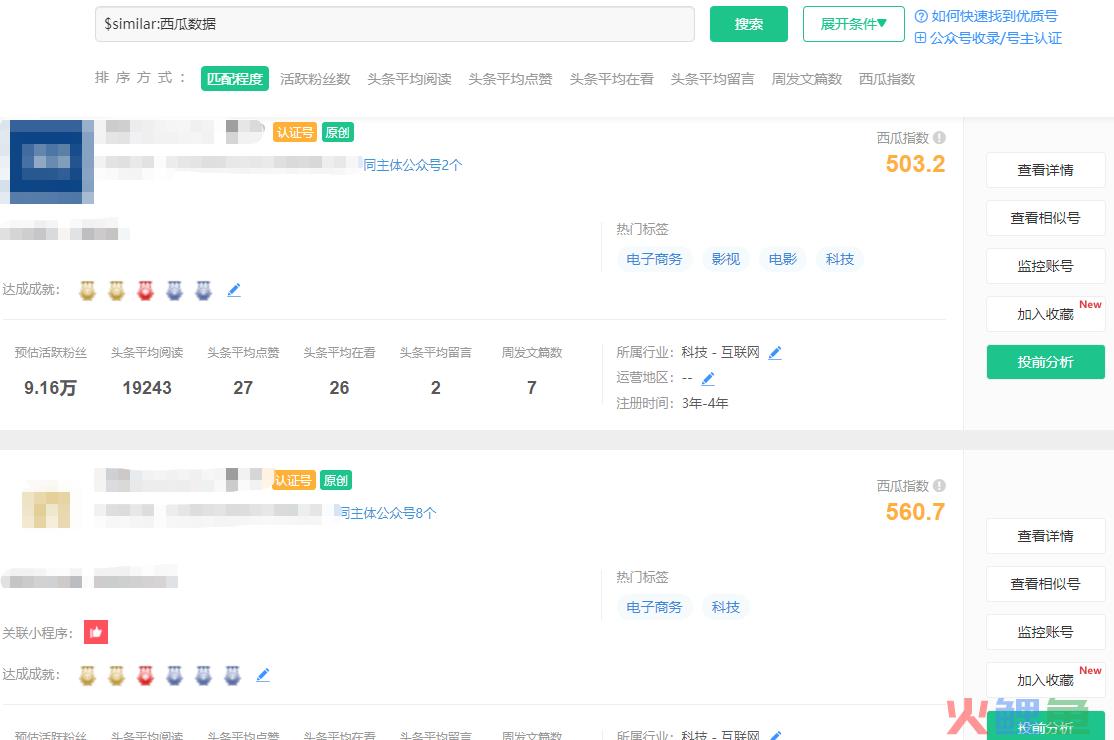The width and height of the screenshot is (1114, 740).
Task: Edit 运营地区 pencil icon for first account
Action: point(708,378)
